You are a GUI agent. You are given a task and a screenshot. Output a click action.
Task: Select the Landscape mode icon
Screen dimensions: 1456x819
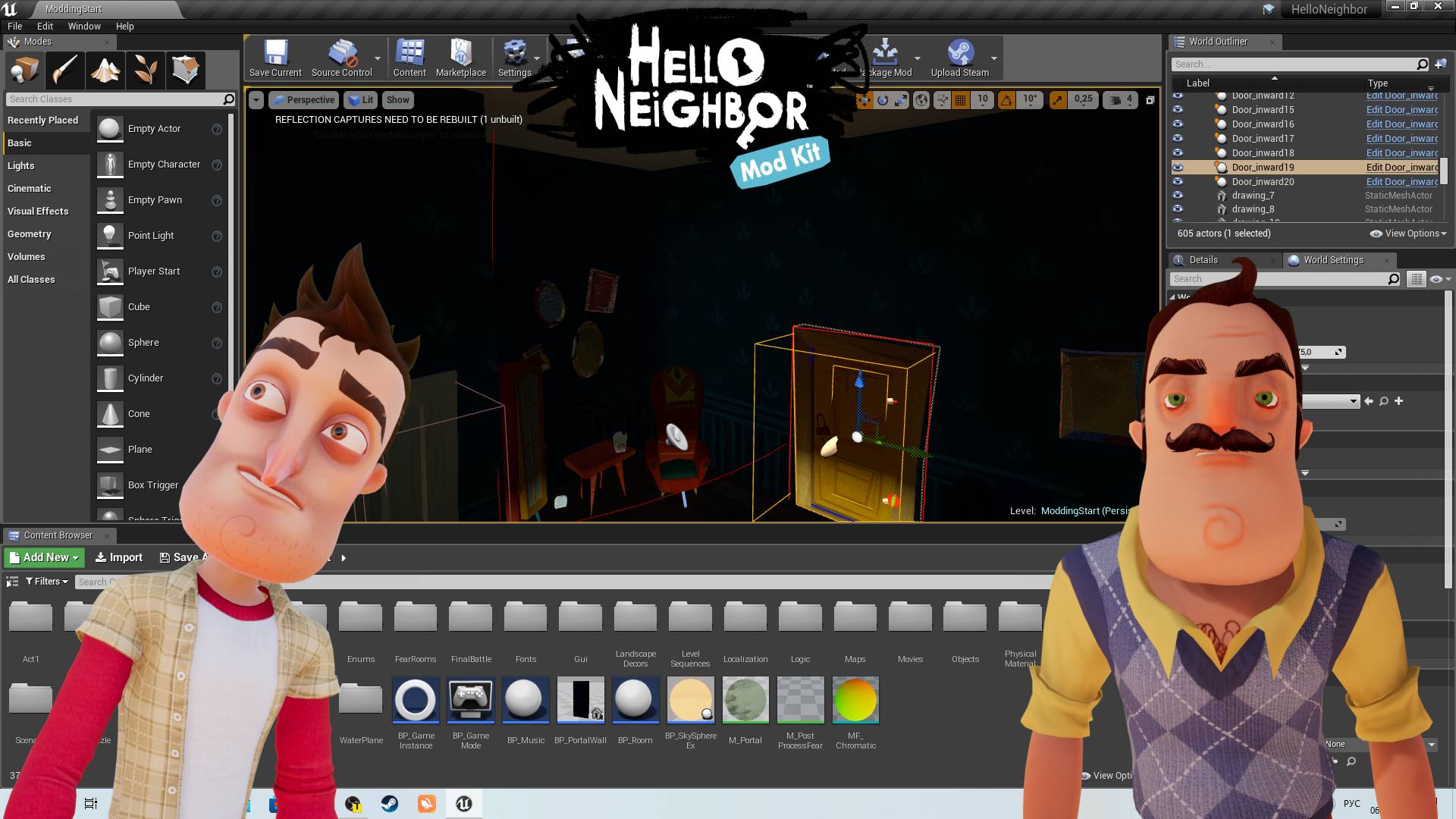pos(105,71)
